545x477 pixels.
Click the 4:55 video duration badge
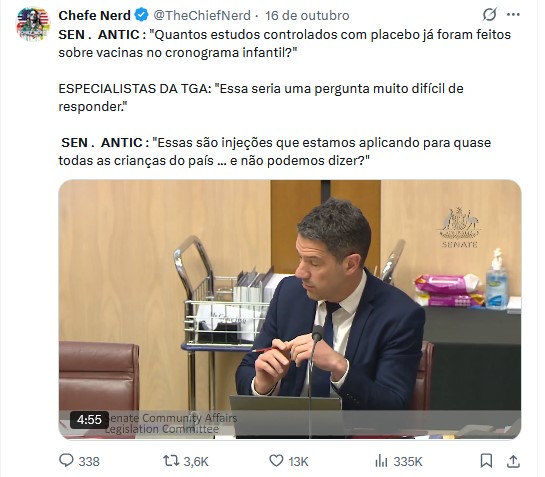tap(89, 420)
